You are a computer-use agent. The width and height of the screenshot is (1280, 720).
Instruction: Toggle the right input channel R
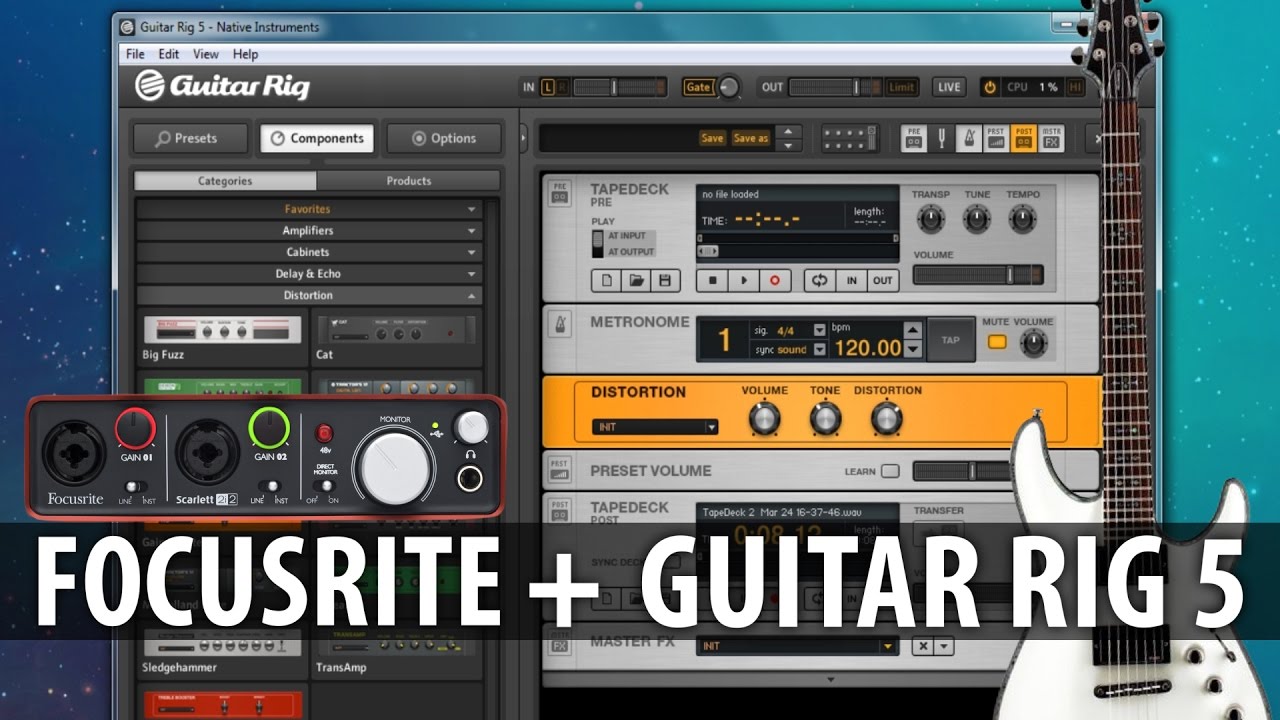(x=561, y=87)
